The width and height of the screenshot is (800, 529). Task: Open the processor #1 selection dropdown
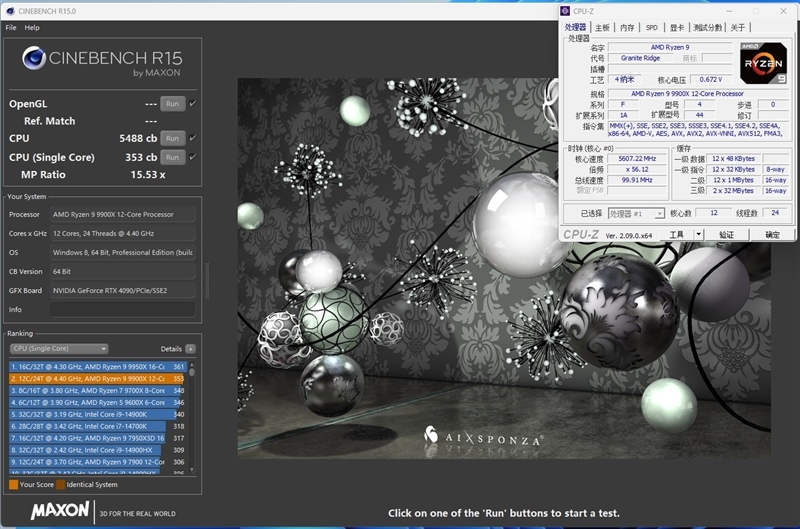[x=637, y=213]
